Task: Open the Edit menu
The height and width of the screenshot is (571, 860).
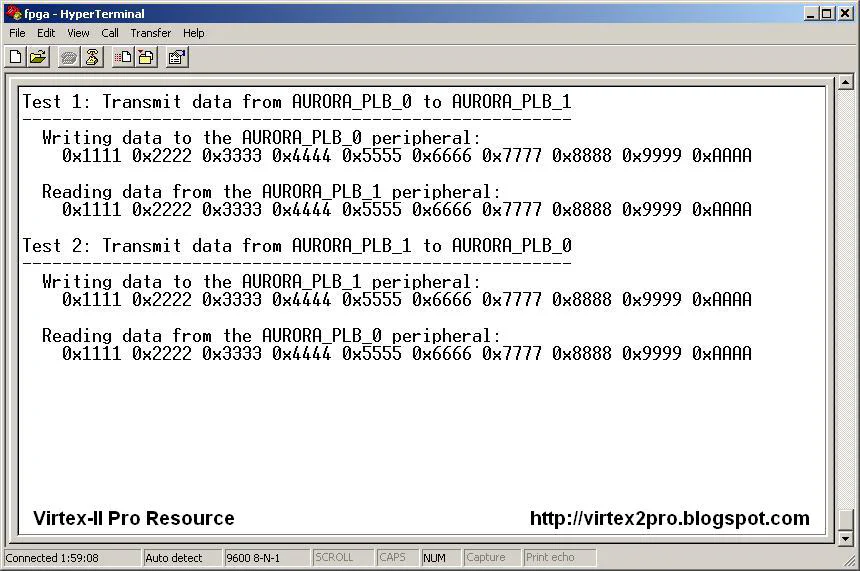Action: coord(46,33)
